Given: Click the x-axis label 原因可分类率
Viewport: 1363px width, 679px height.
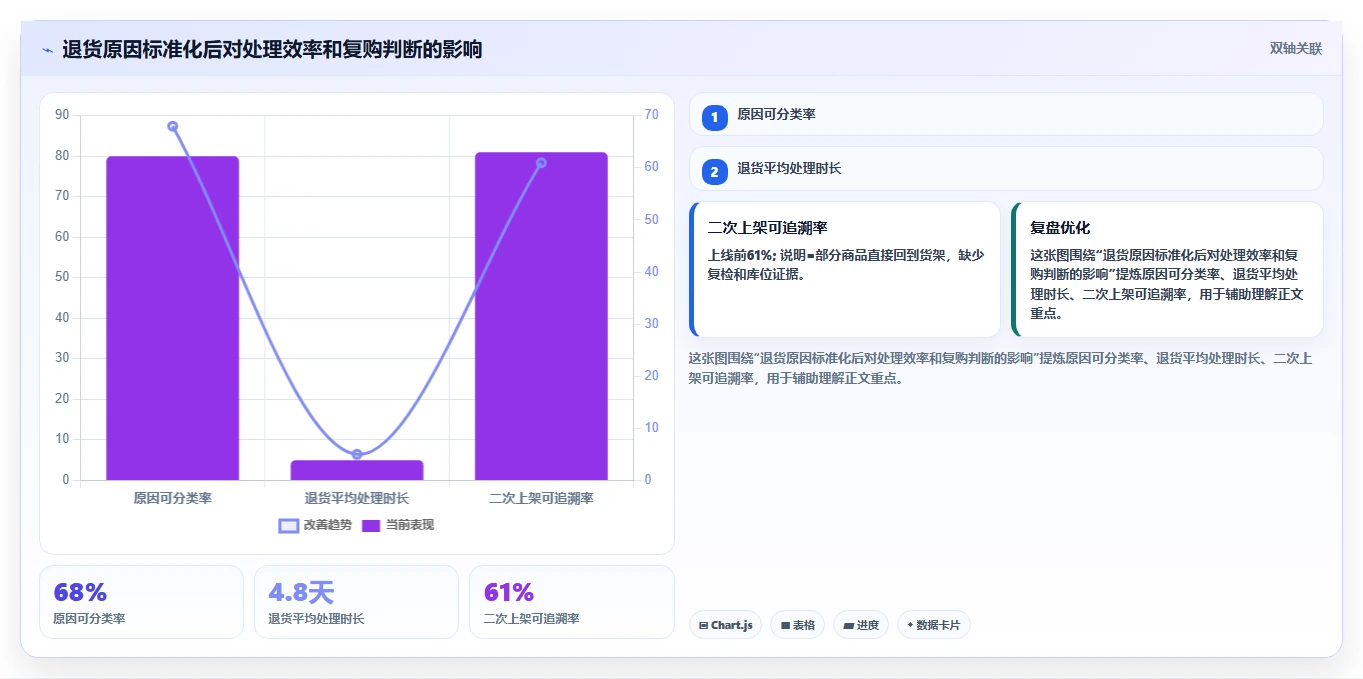Looking at the screenshot, I should 173,497.
